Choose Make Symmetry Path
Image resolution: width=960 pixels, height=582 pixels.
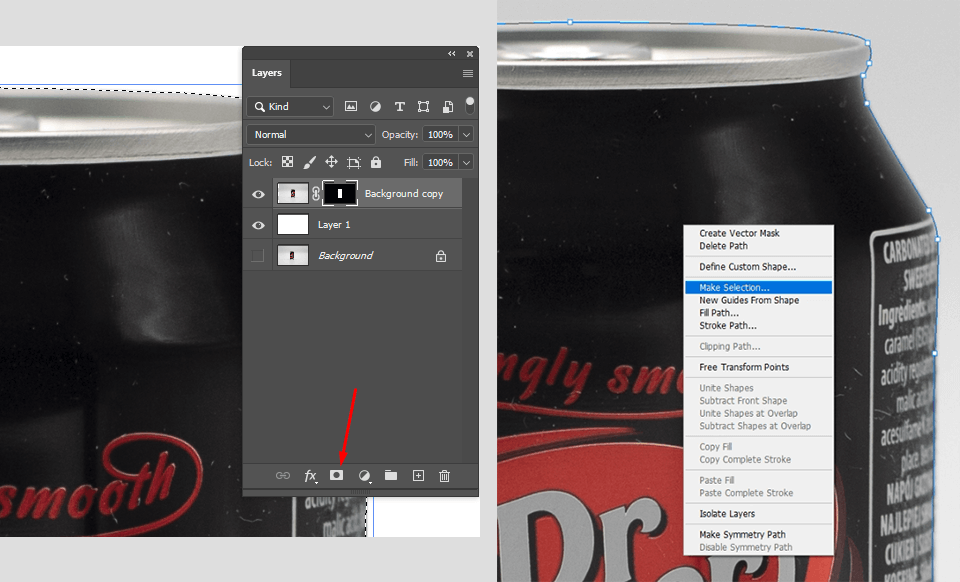pos(742,535)
